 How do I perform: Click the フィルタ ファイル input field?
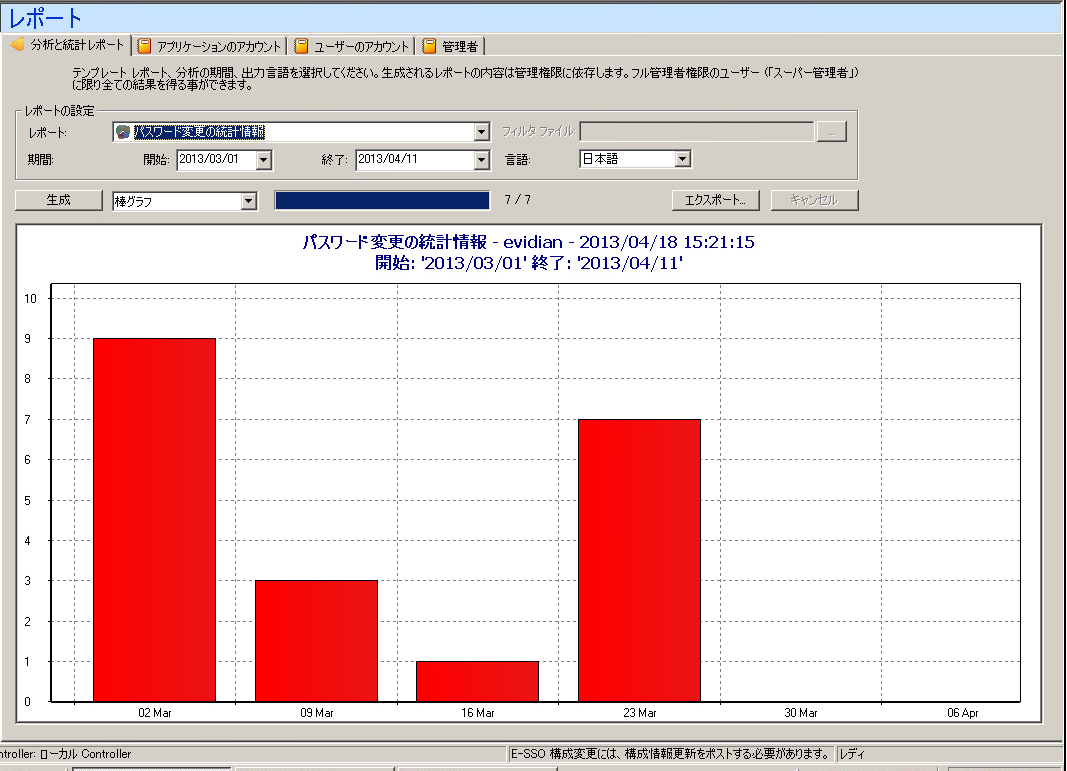697,132
